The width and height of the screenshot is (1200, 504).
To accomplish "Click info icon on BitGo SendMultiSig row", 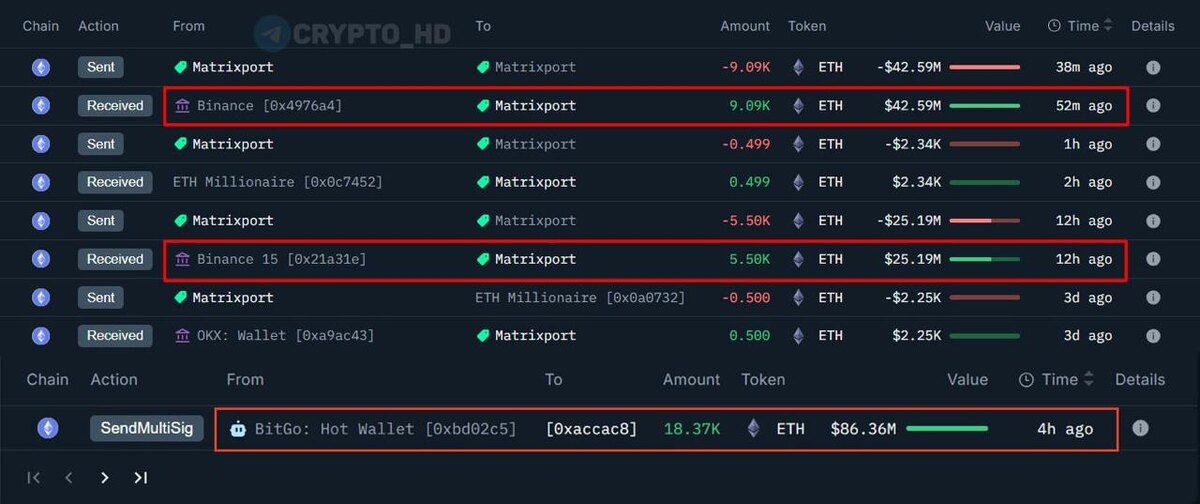I will pos(1141,428).
